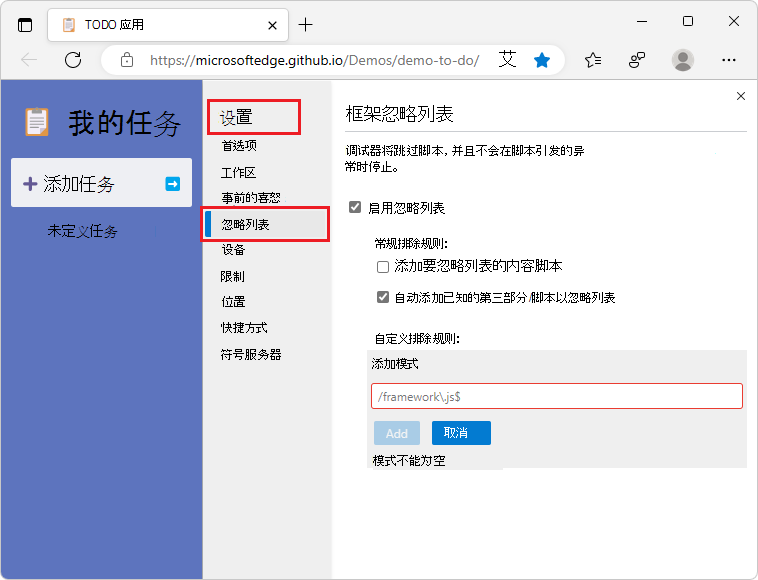Open the 事前的喜怒 settings page
The width and height of the screenshot is (758, 580).
click(x=251, y=198)
